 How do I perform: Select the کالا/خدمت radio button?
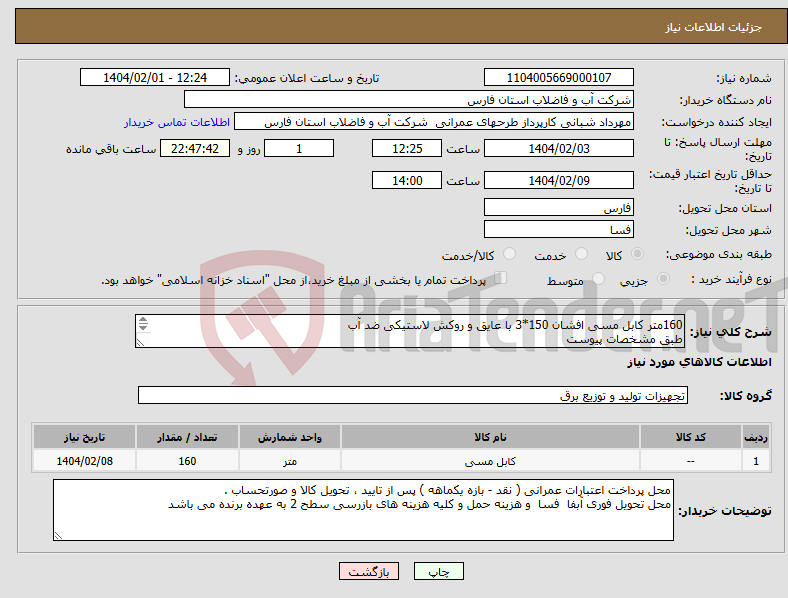509,254
